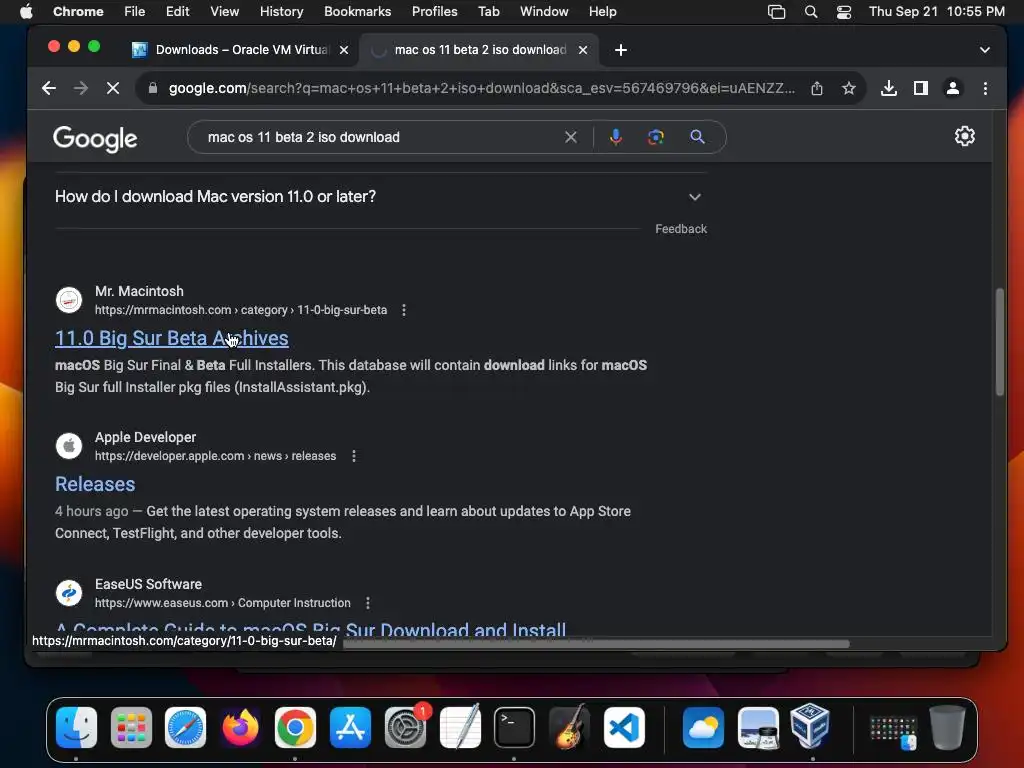Launch Firefox from the Dock

(240, 728)
